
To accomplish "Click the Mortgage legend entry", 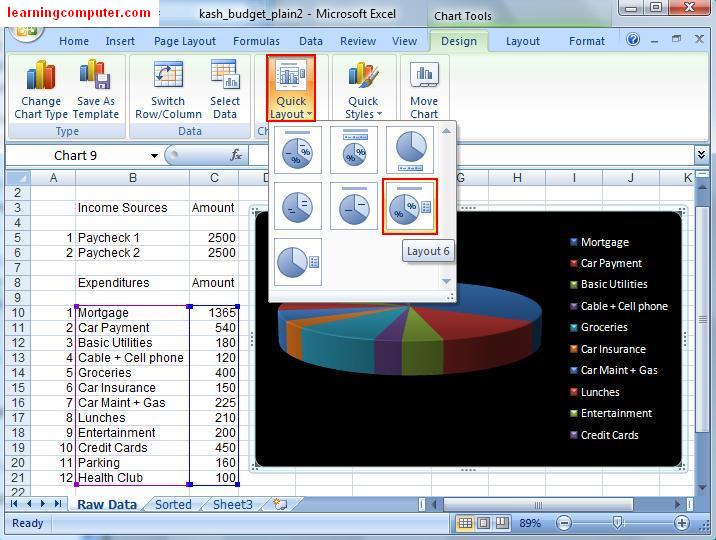I will click(600, 242).
